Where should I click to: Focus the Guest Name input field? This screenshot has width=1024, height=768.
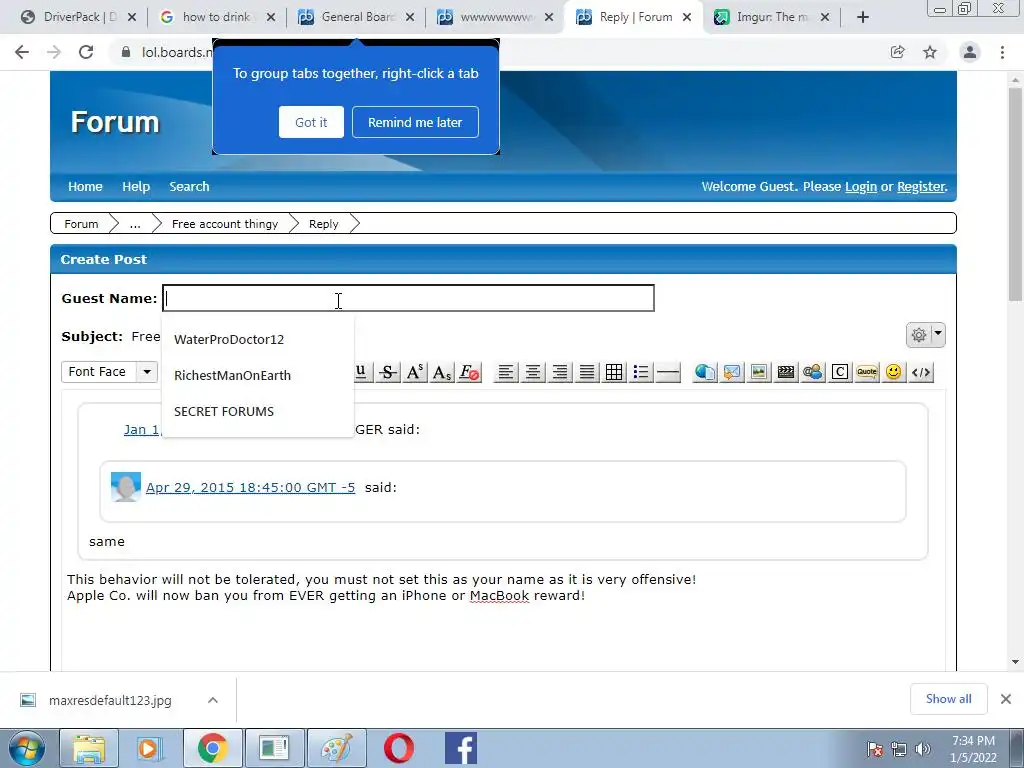(x=408, y=298)
